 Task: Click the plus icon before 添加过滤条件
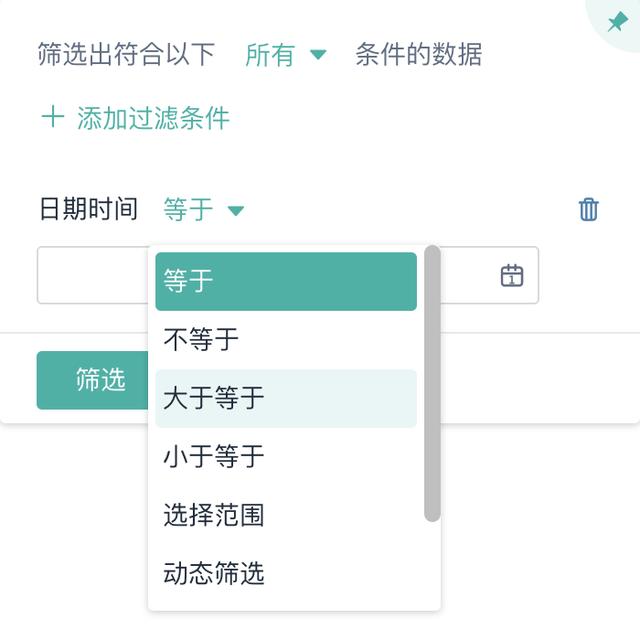click(51, 118)
